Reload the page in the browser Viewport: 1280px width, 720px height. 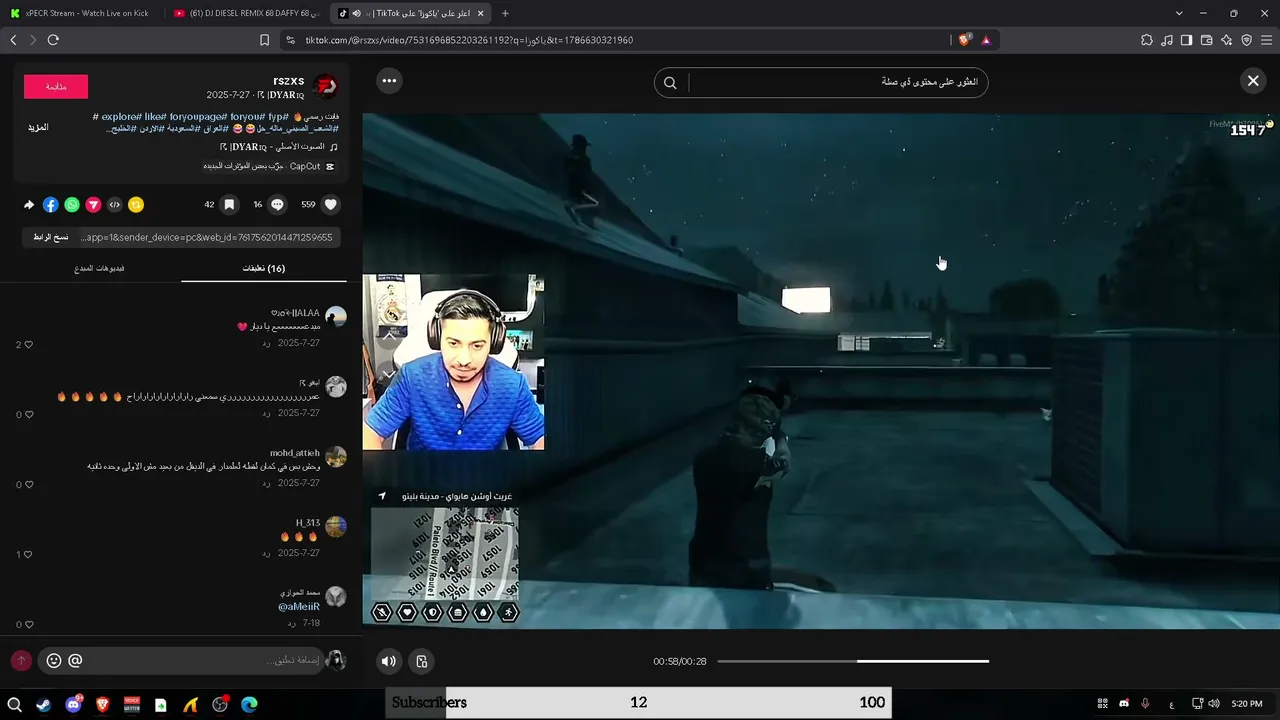53,40
